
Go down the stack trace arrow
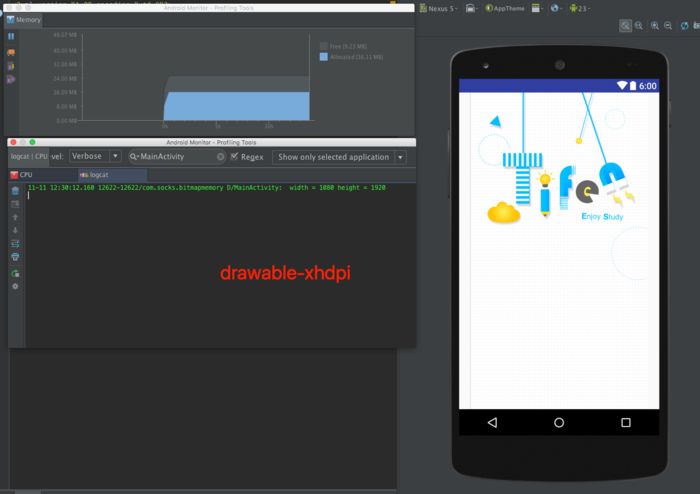(15, 230)
